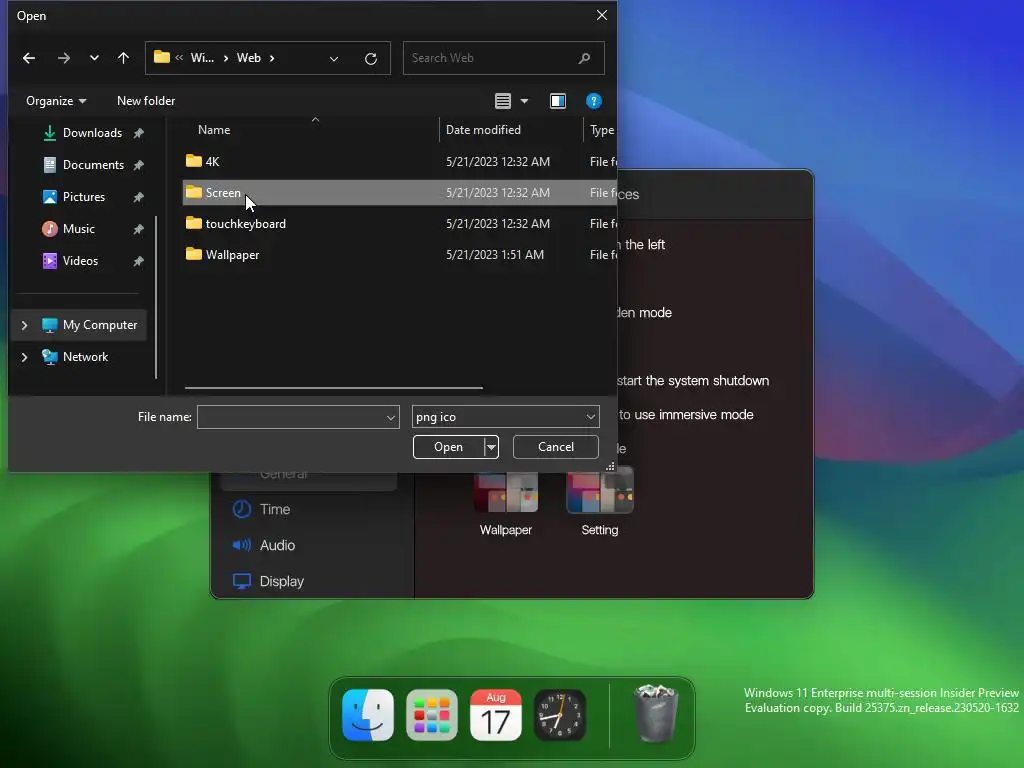The image size is (1024, 768).
Task: Select the touchkeyboard folder
Action: point(400,223)
